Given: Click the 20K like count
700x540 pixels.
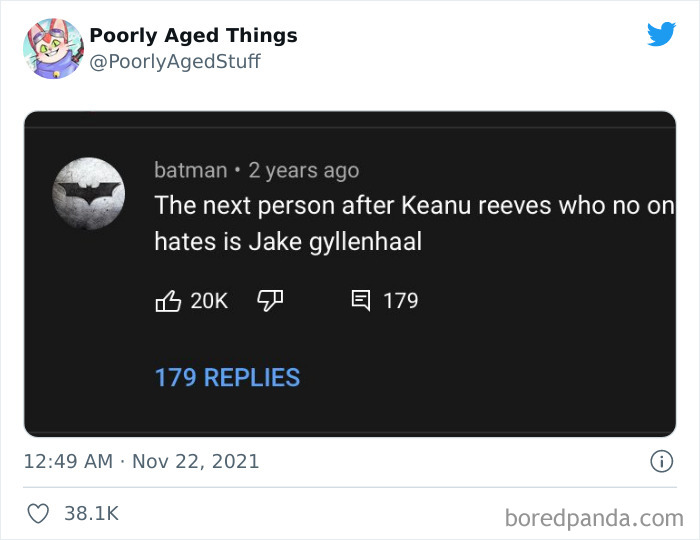Looking at the screenshot, I should [x=209, y=300].
